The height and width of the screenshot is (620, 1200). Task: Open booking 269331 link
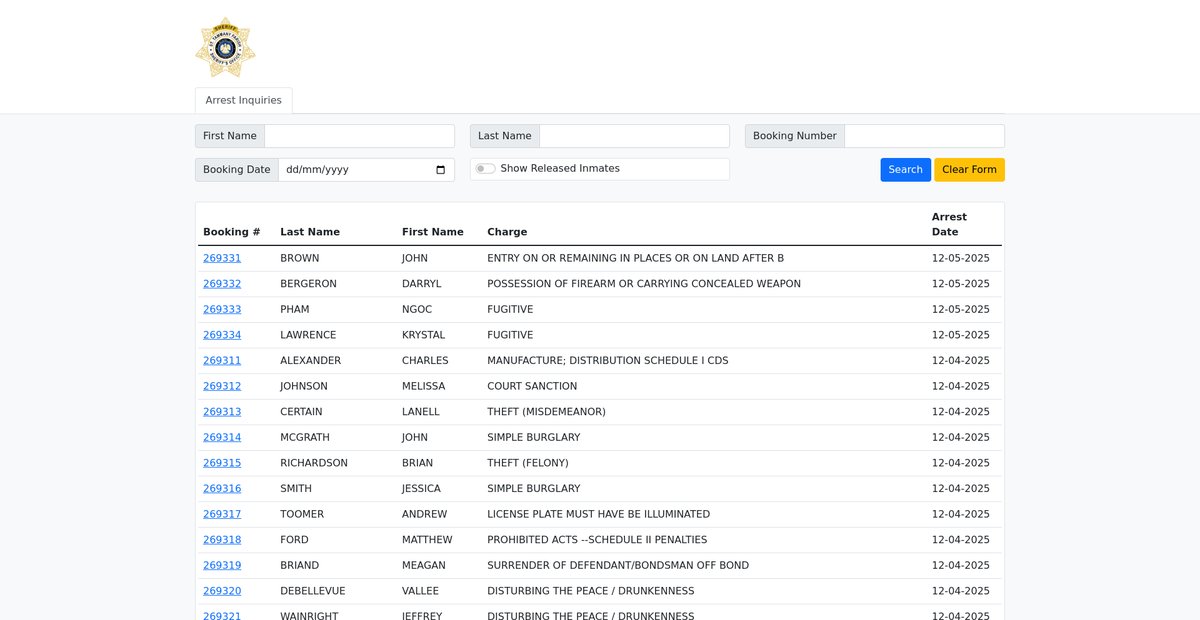[222, 258]
